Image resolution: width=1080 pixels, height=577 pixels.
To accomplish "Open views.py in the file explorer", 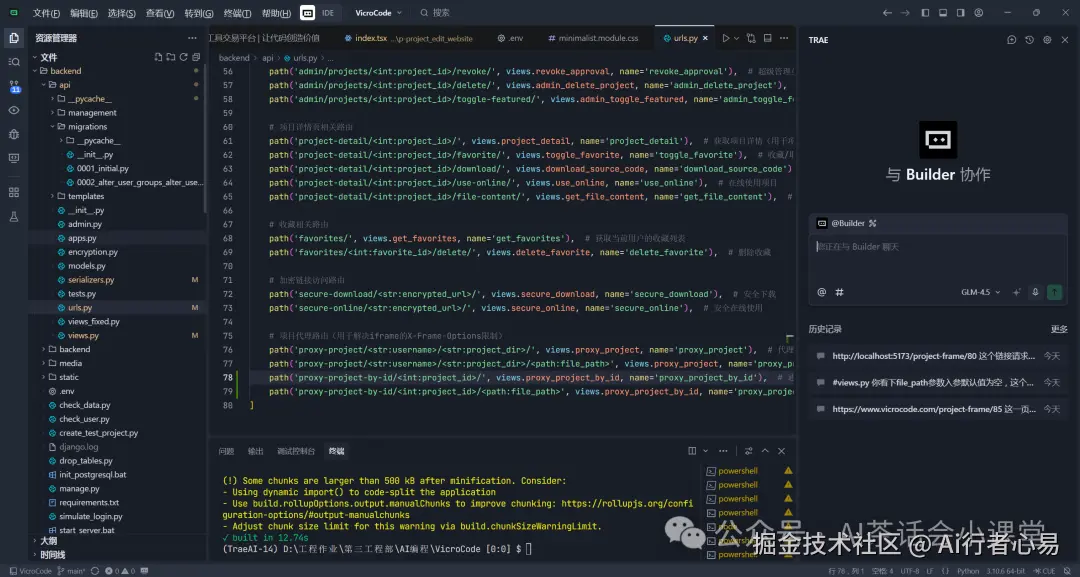I will tap(83, 336).
